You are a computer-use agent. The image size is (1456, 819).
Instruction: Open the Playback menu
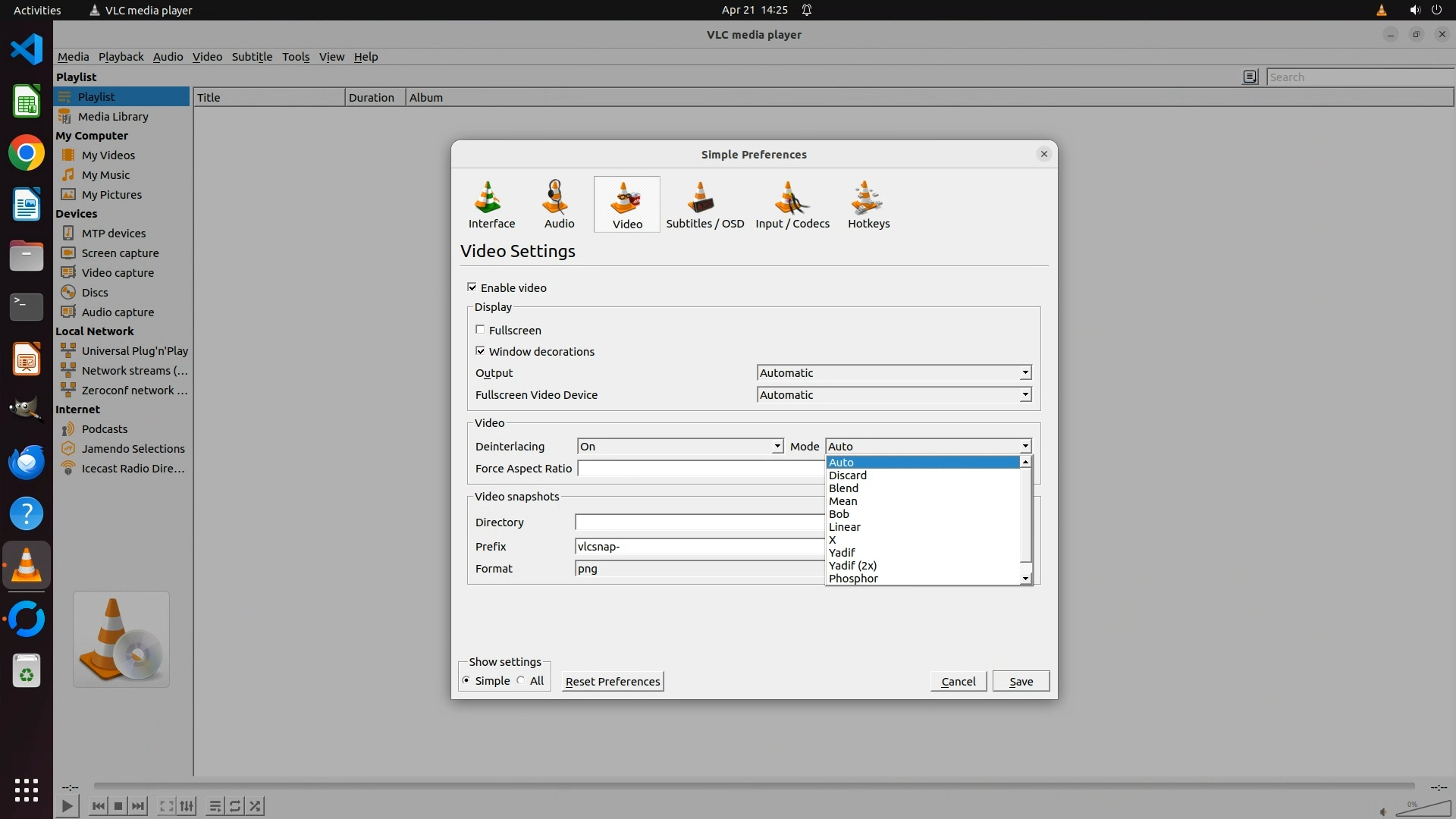click(121, 57)
